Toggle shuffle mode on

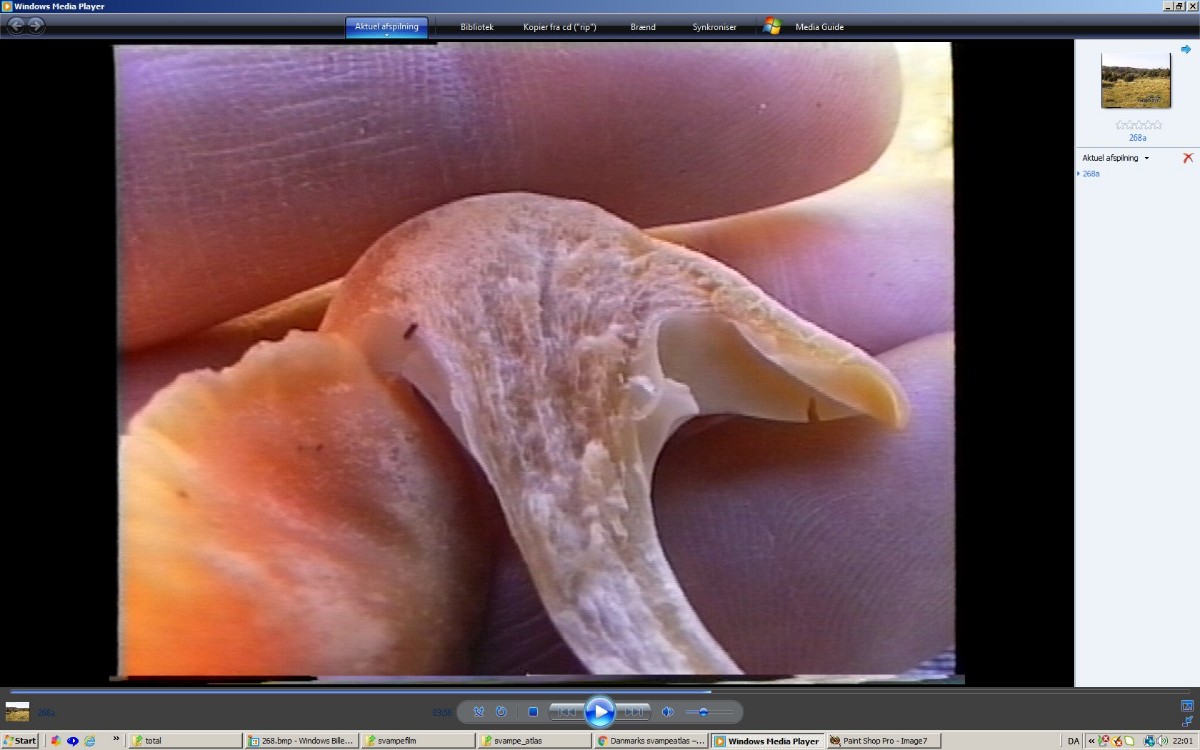[479, 712]
